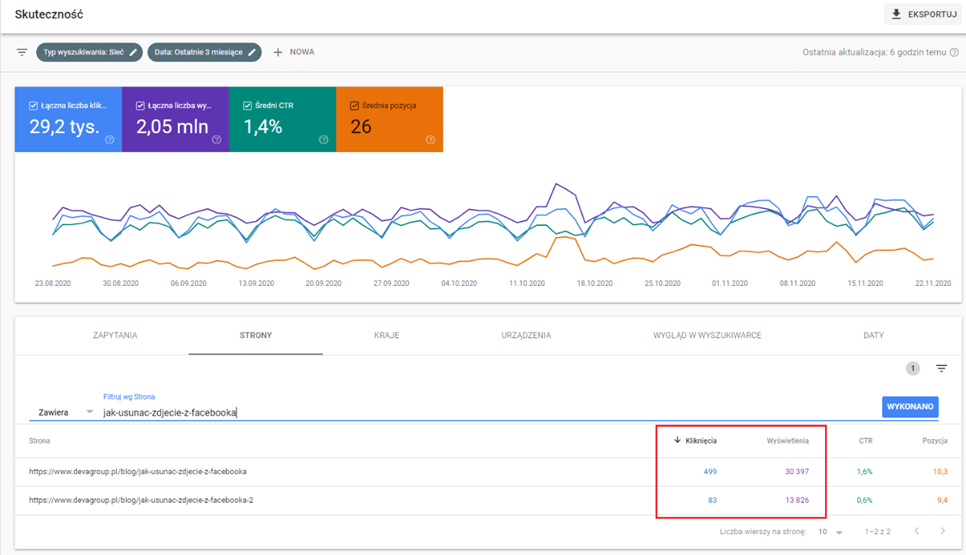The image size is (966, 555).
Task: Open the 'Zawiera' filter condition dropdown
Action: pos(65,412)
